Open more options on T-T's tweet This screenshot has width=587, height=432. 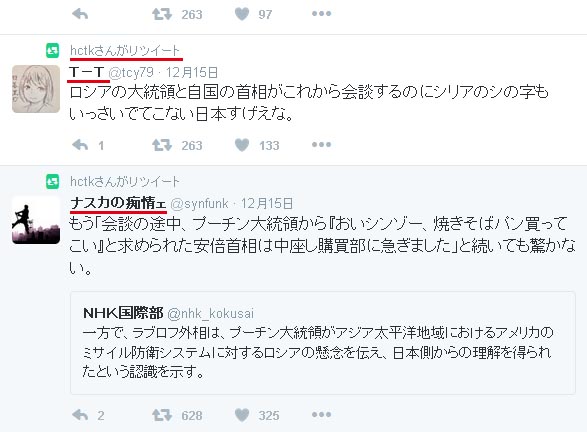(x=321, y=144)
